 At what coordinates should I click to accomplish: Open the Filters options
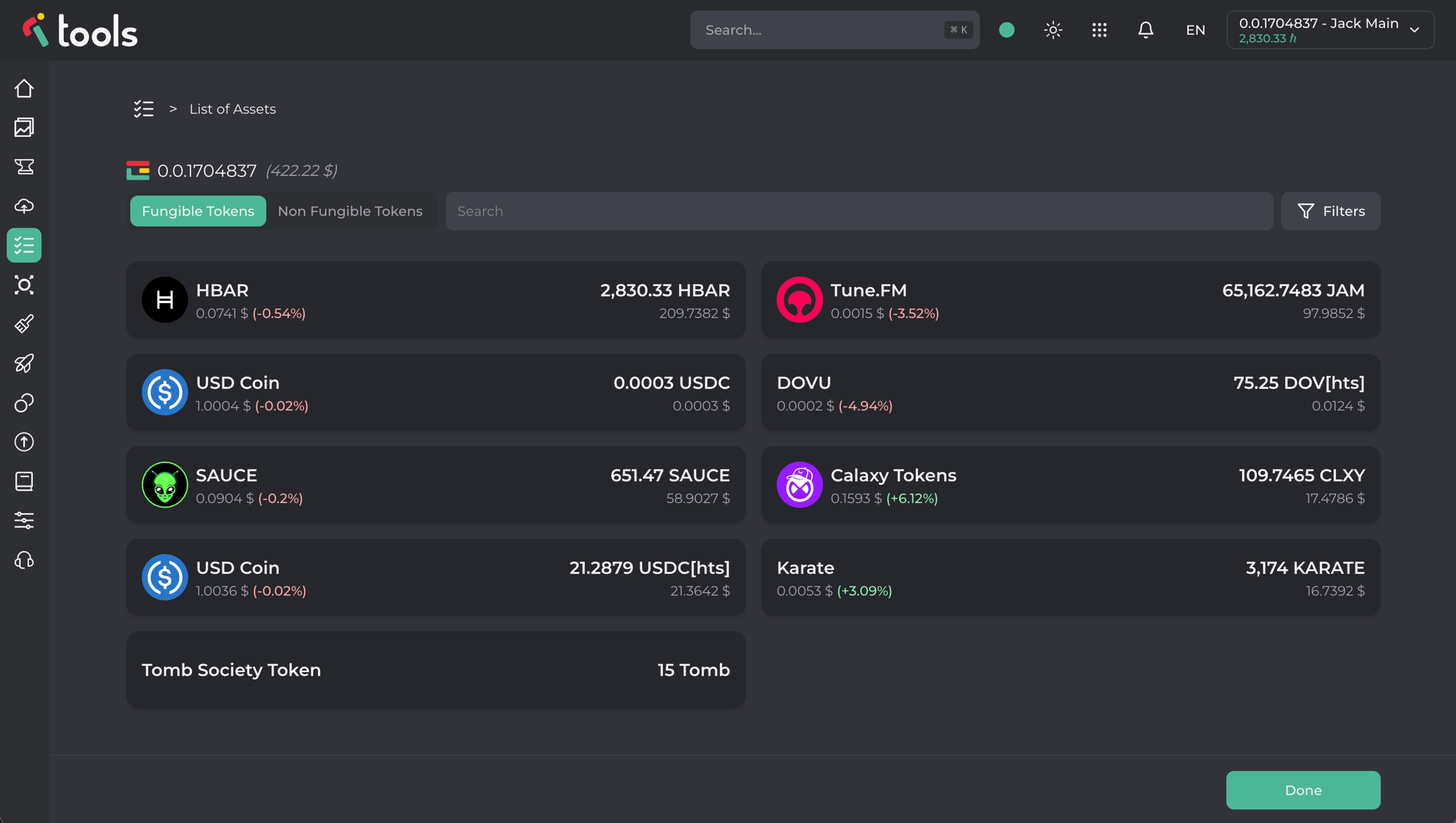click(x=1330, y=211)
